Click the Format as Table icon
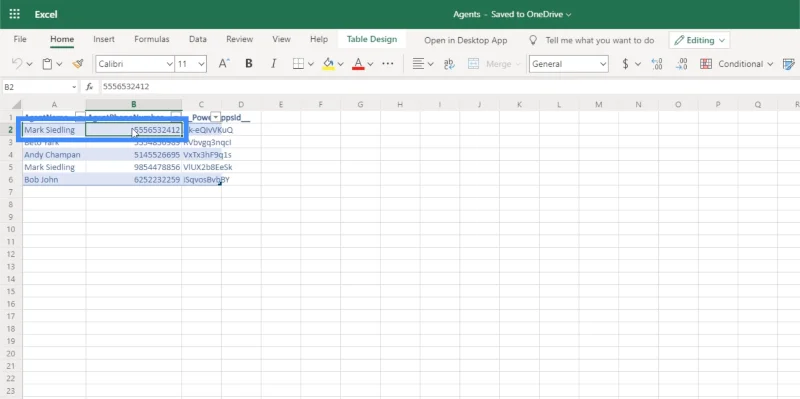This screenshot has height=399, width=800. [789, 64]
